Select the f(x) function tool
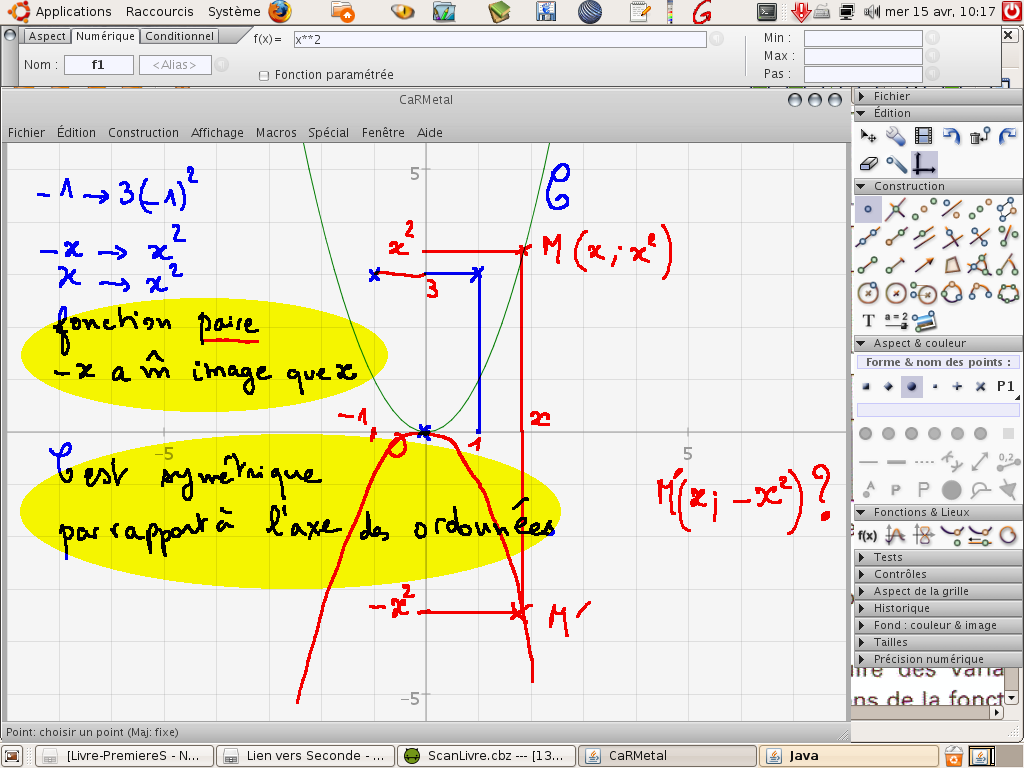 coord(867,535)
